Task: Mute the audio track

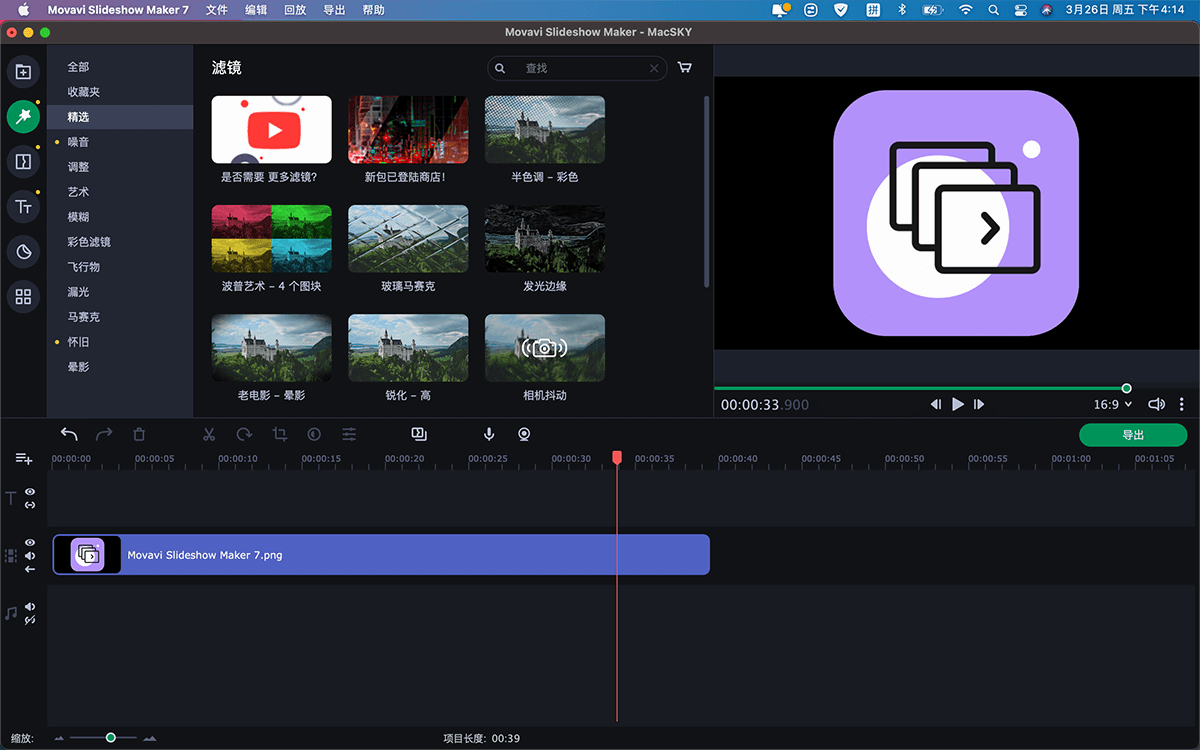Action: point(30,607)
